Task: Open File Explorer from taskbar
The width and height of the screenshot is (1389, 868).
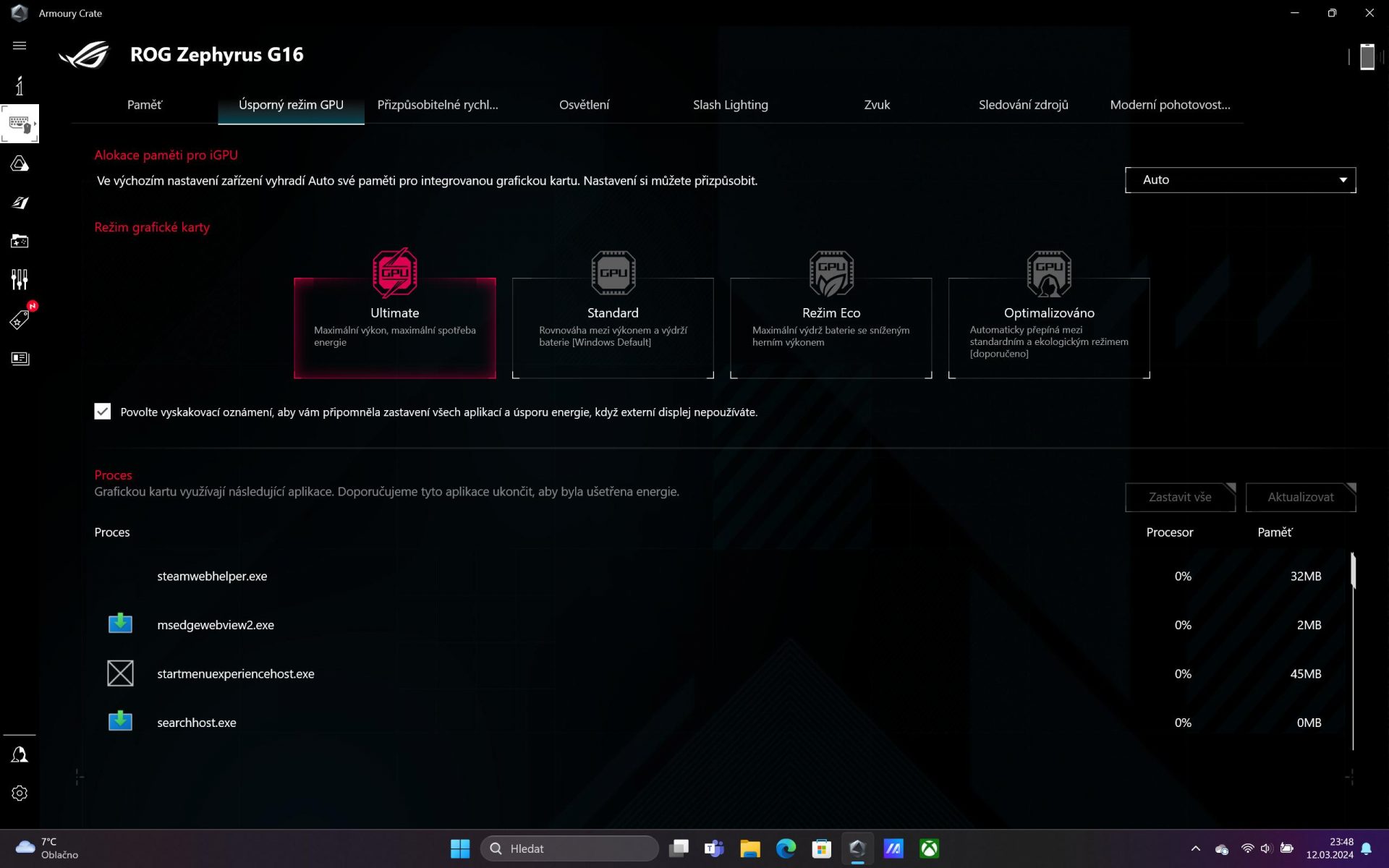Action: point(750,848)
